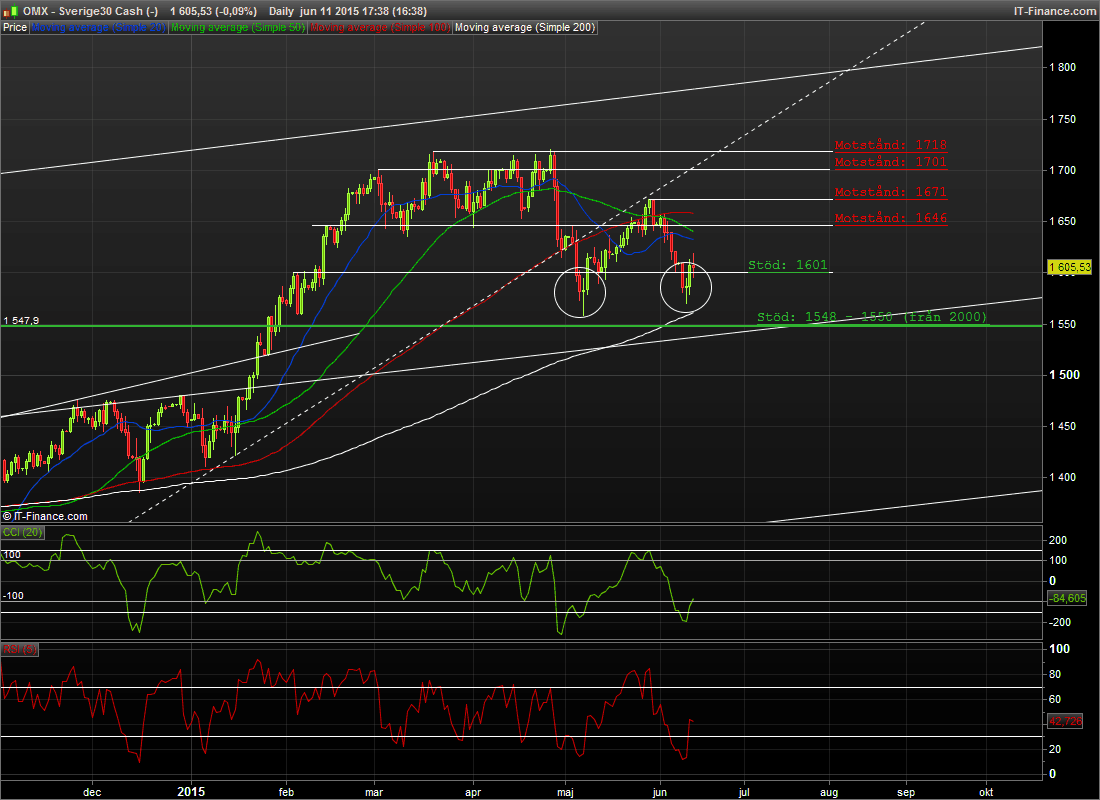Select the Moving average (Simple 20) label
The width and height of the screenshot is (1100, 800).
98,28
